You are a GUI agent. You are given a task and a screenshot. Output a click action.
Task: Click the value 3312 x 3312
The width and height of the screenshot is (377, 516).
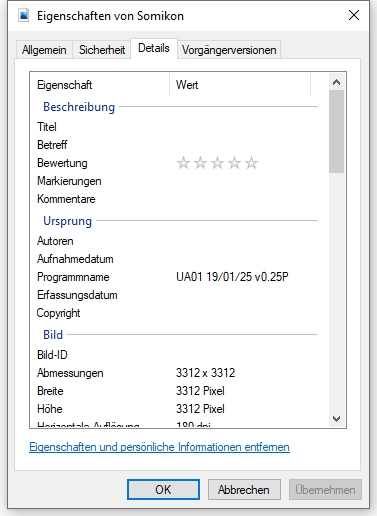point(206,373)
